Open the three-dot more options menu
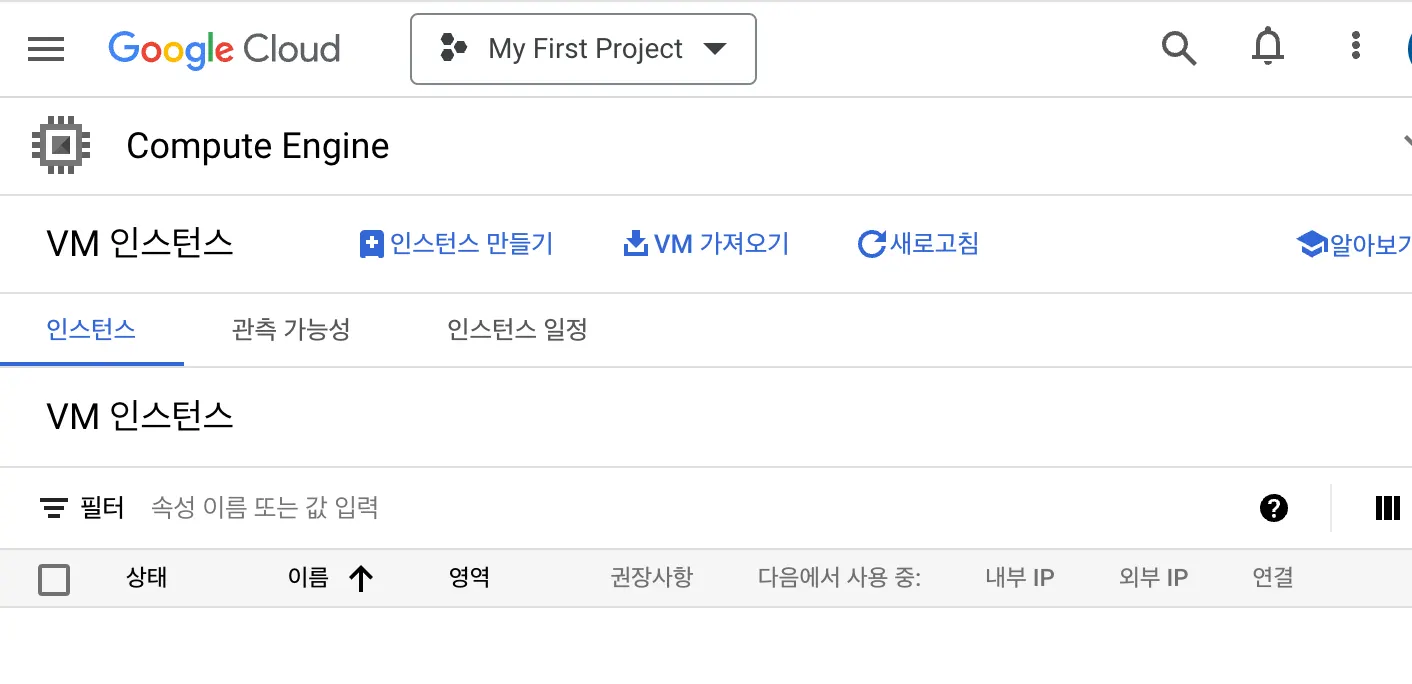Viewport: 1412px width, 684px height. click(1355, 46)
